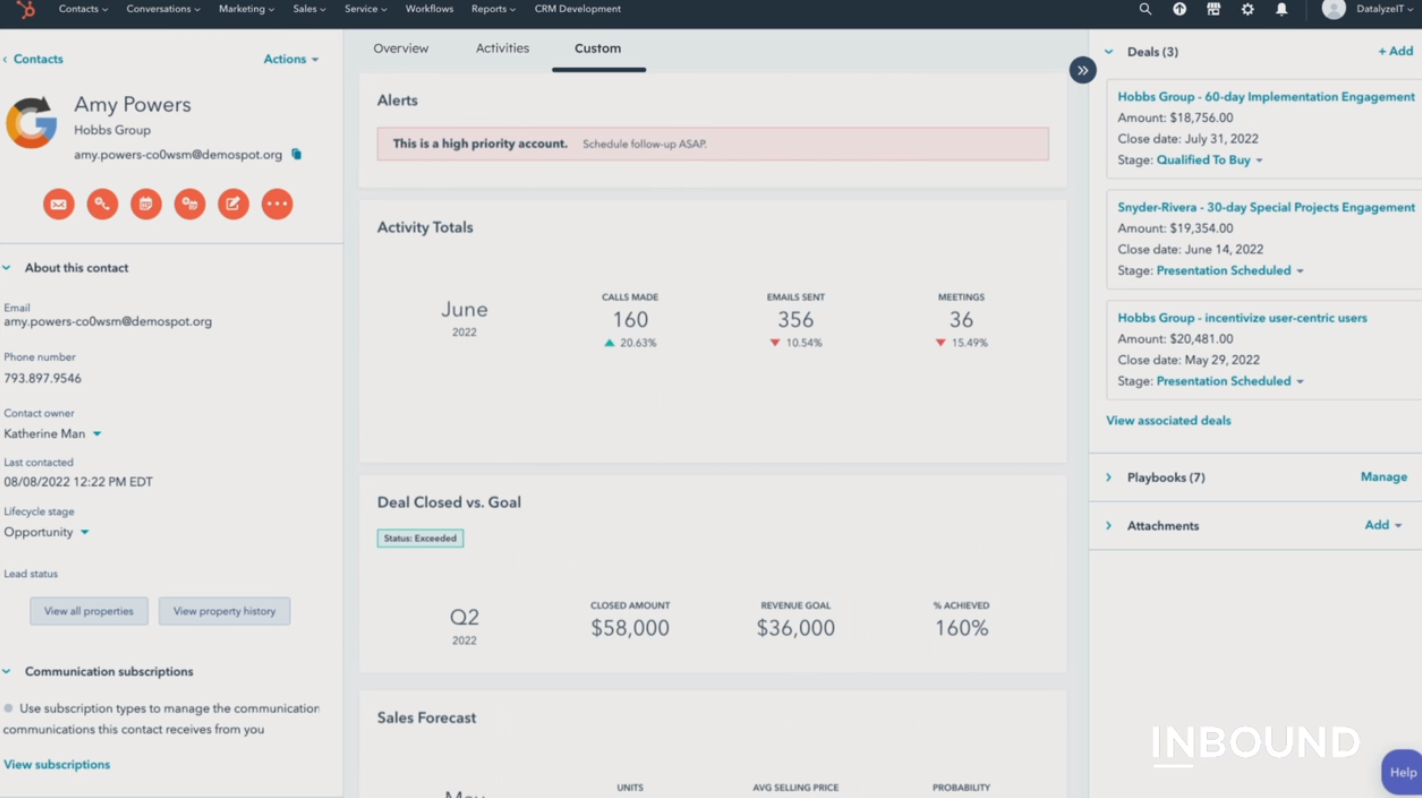The height and width of the screenshot is (798, 1422).
Task: Open the Marketing menu
Action: 246,9
